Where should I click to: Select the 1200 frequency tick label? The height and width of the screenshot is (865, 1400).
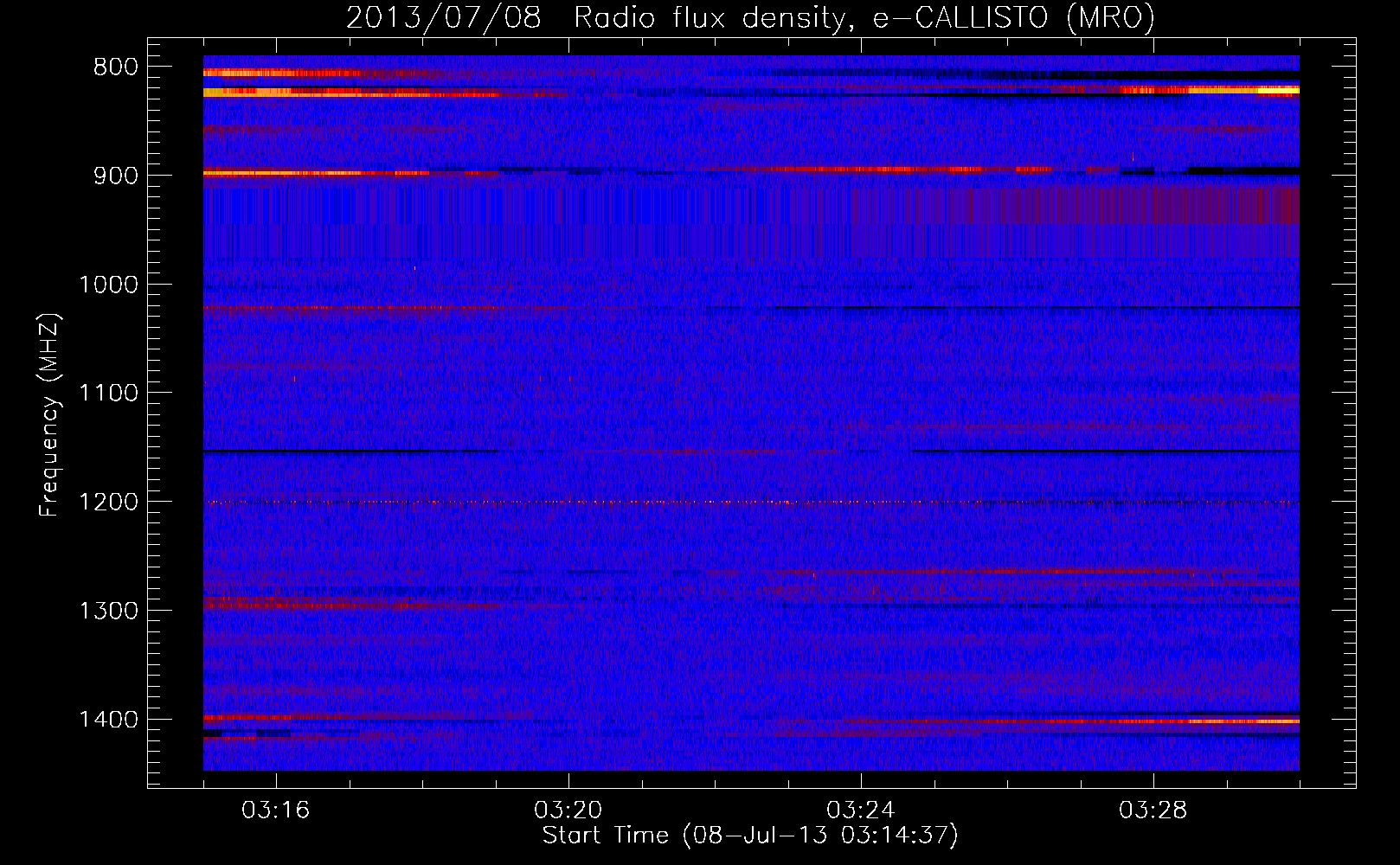[108, 503]
